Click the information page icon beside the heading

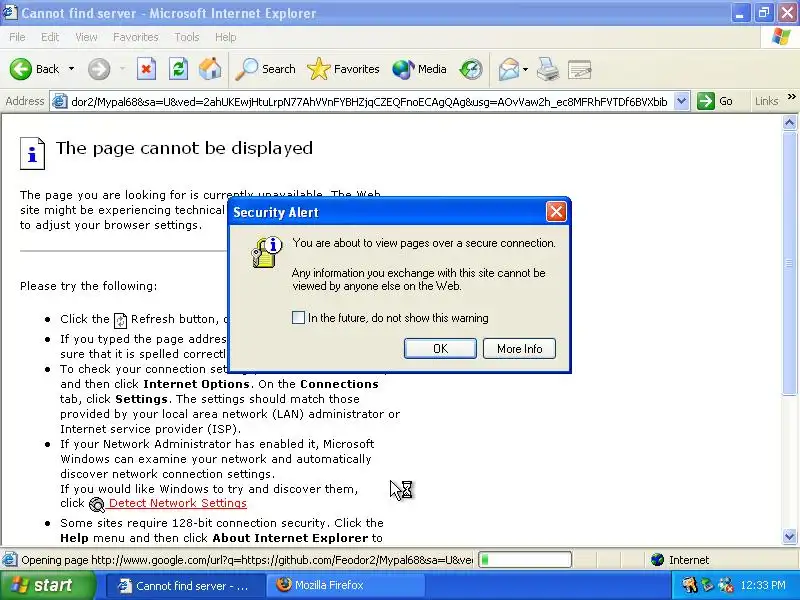tap(32, 153)
